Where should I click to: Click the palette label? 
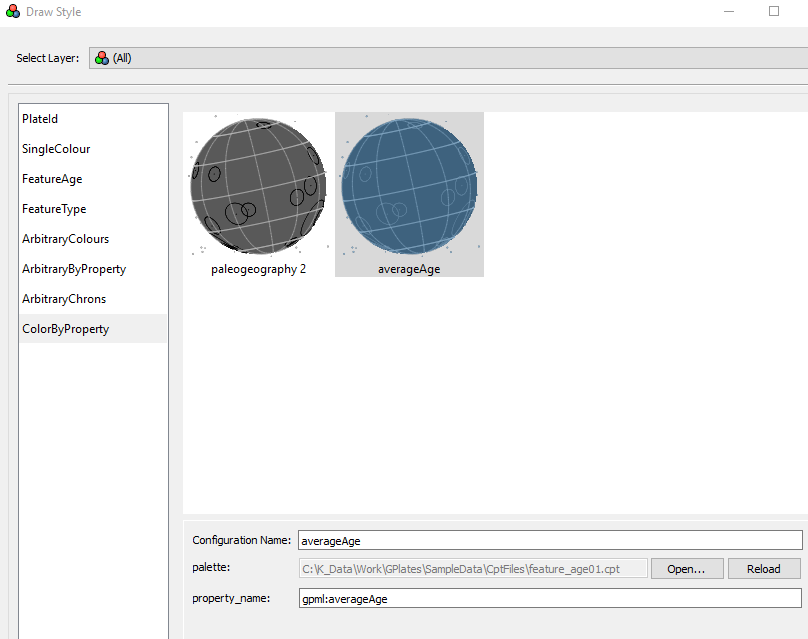click(211, 567)
